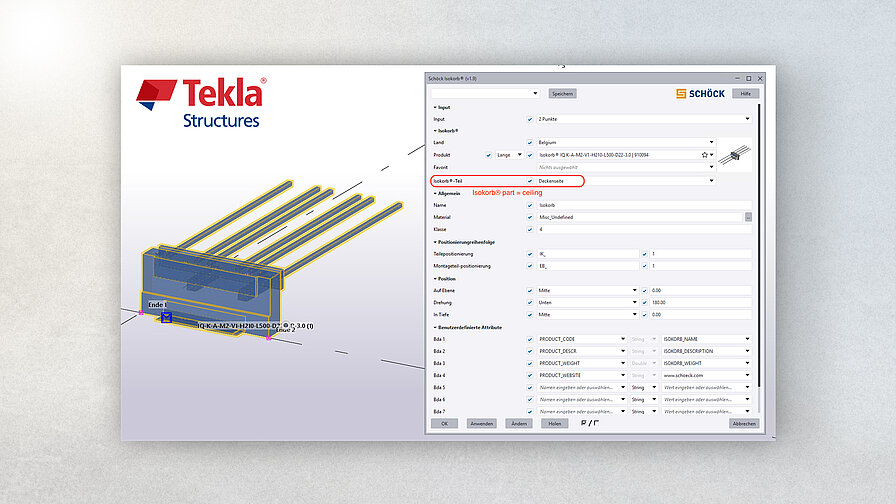Click the toggle-all checkboxes icon beside Holen
The image size is (896, 504).
590,423
